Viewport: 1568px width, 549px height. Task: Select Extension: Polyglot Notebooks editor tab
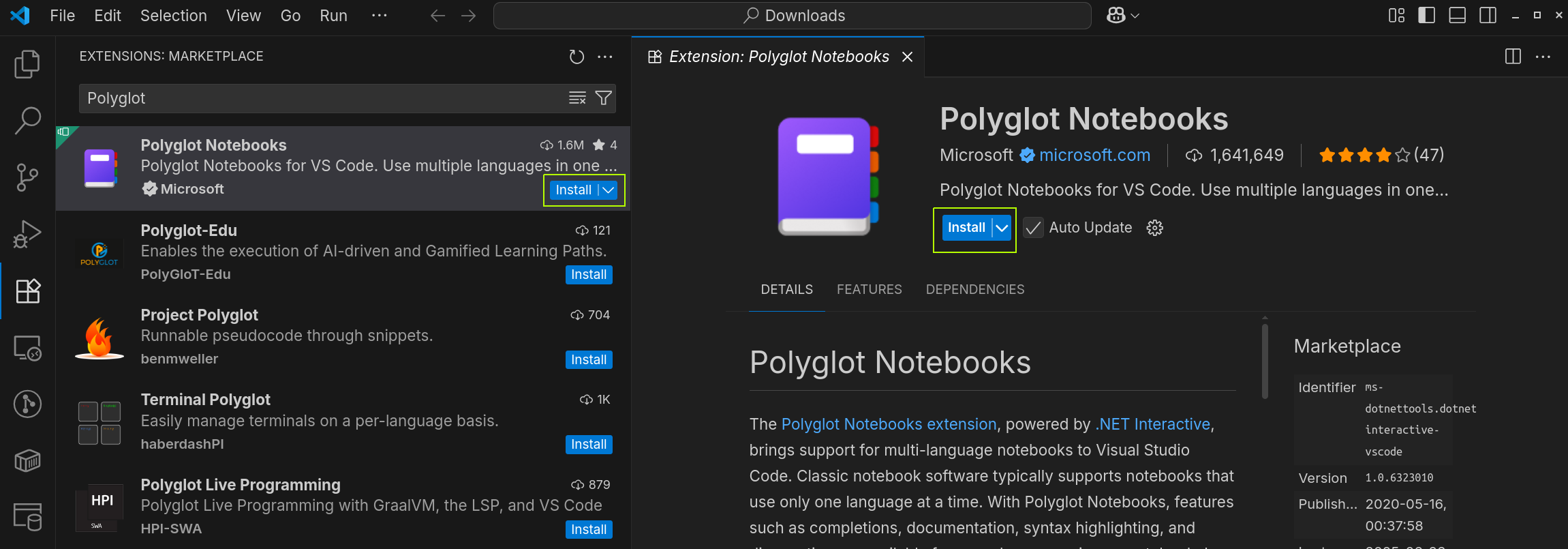(779, 57)
